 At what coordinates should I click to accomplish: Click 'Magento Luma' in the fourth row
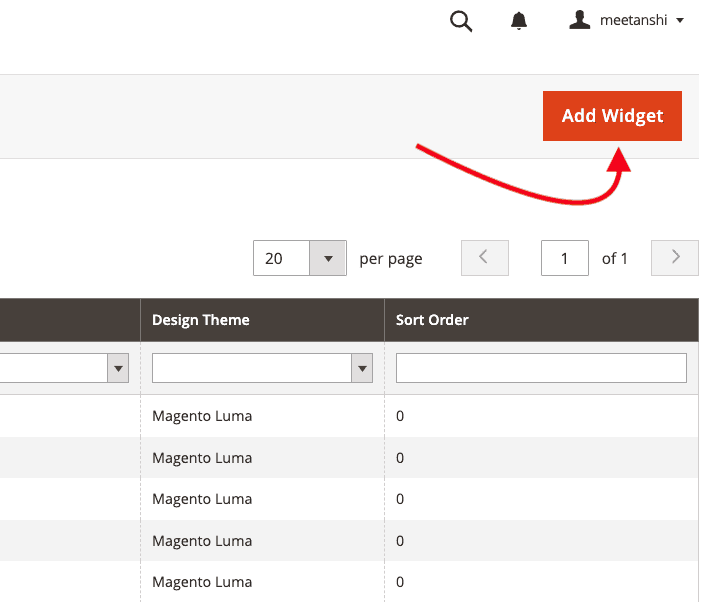click(202, 541)
